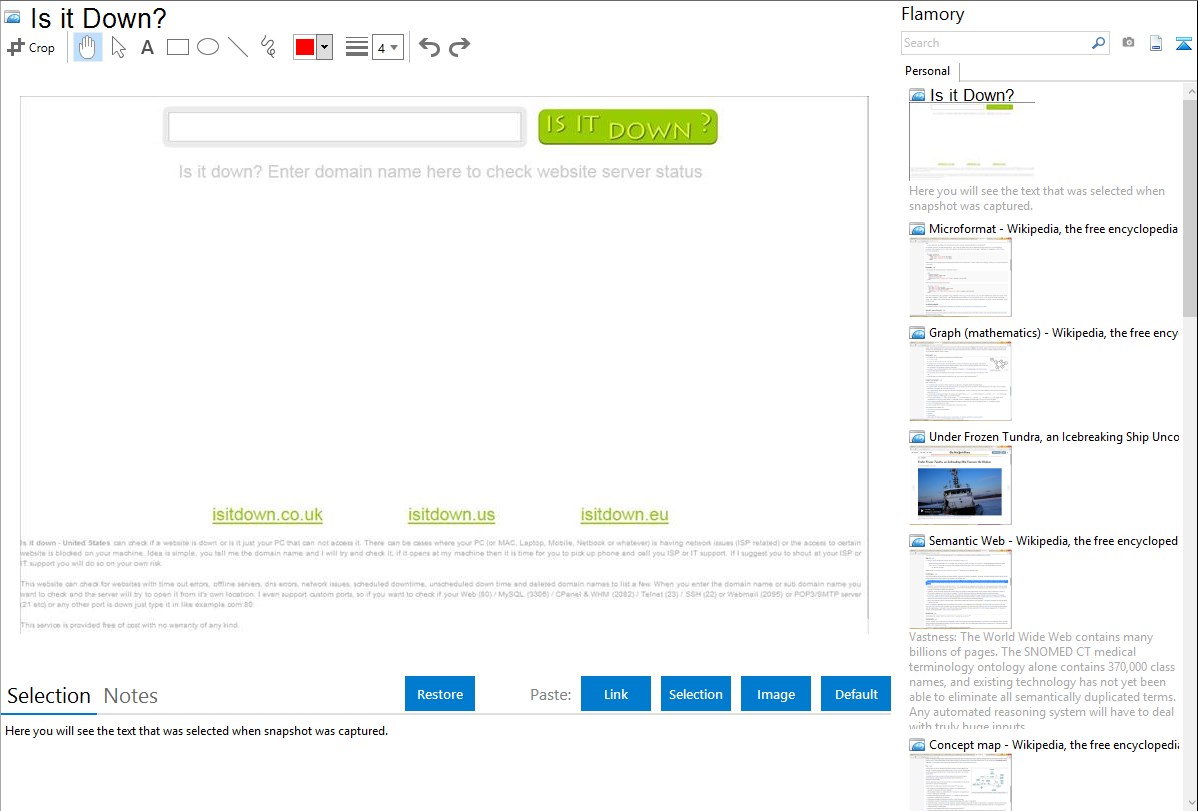Activate the hand pan tool
The height and width of the screenshot is (811, 1198).
coord(88,47)
